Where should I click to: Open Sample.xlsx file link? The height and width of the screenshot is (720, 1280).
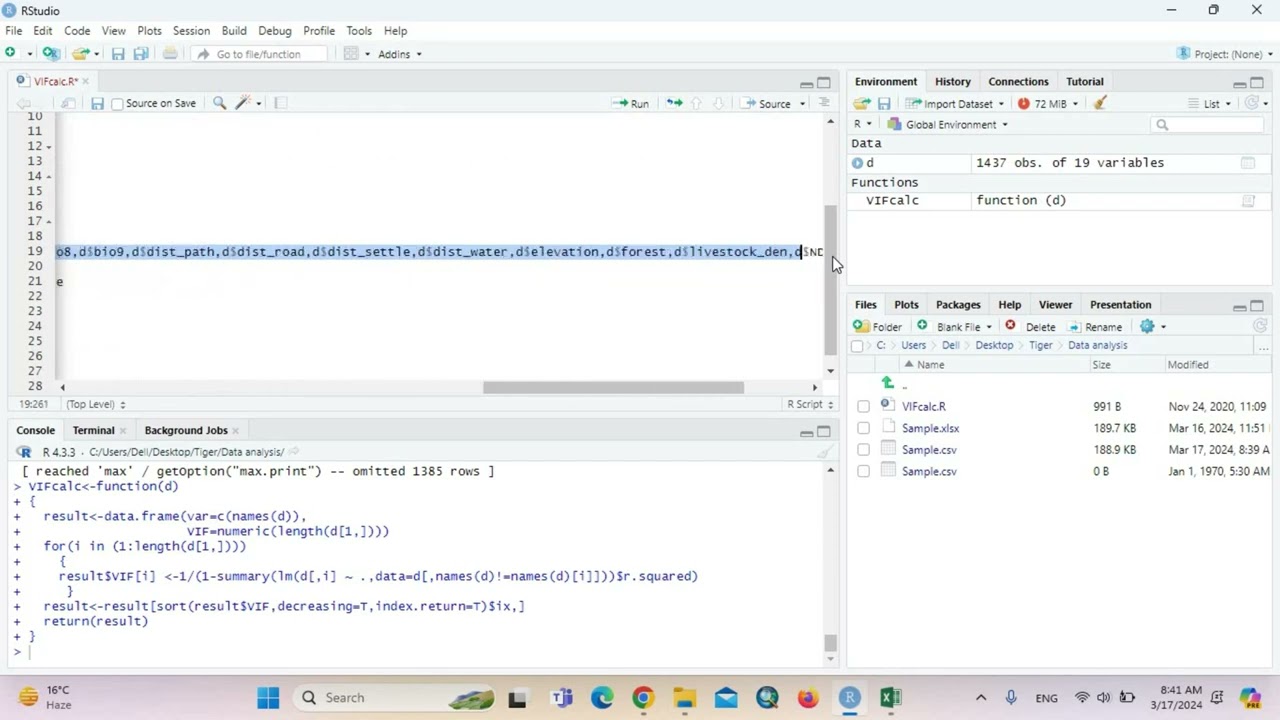point(930,429)
